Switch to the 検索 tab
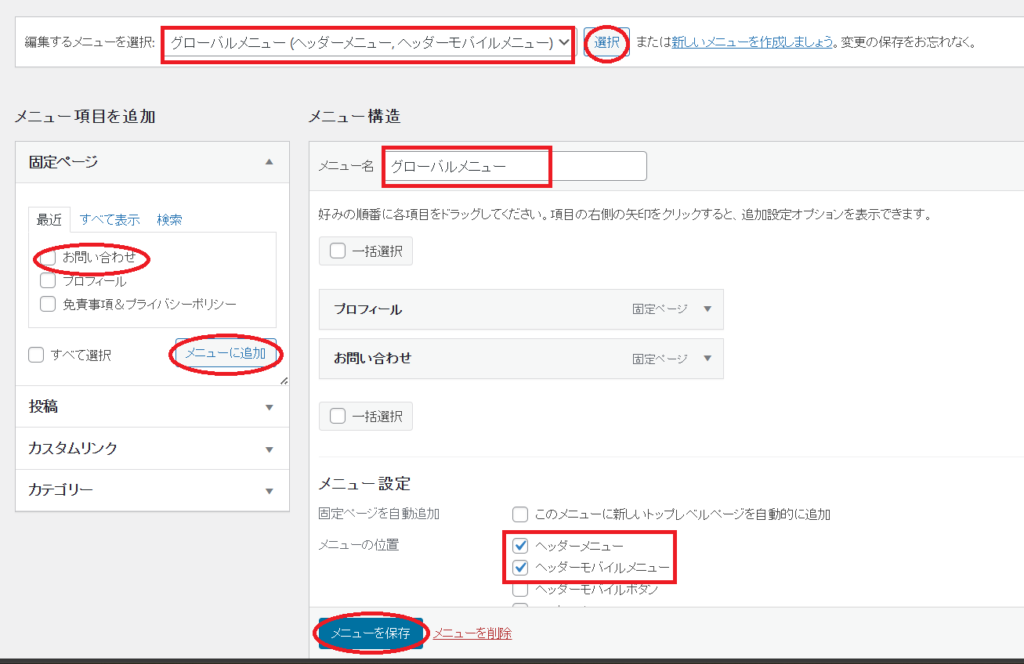 [x=169, y=220]
